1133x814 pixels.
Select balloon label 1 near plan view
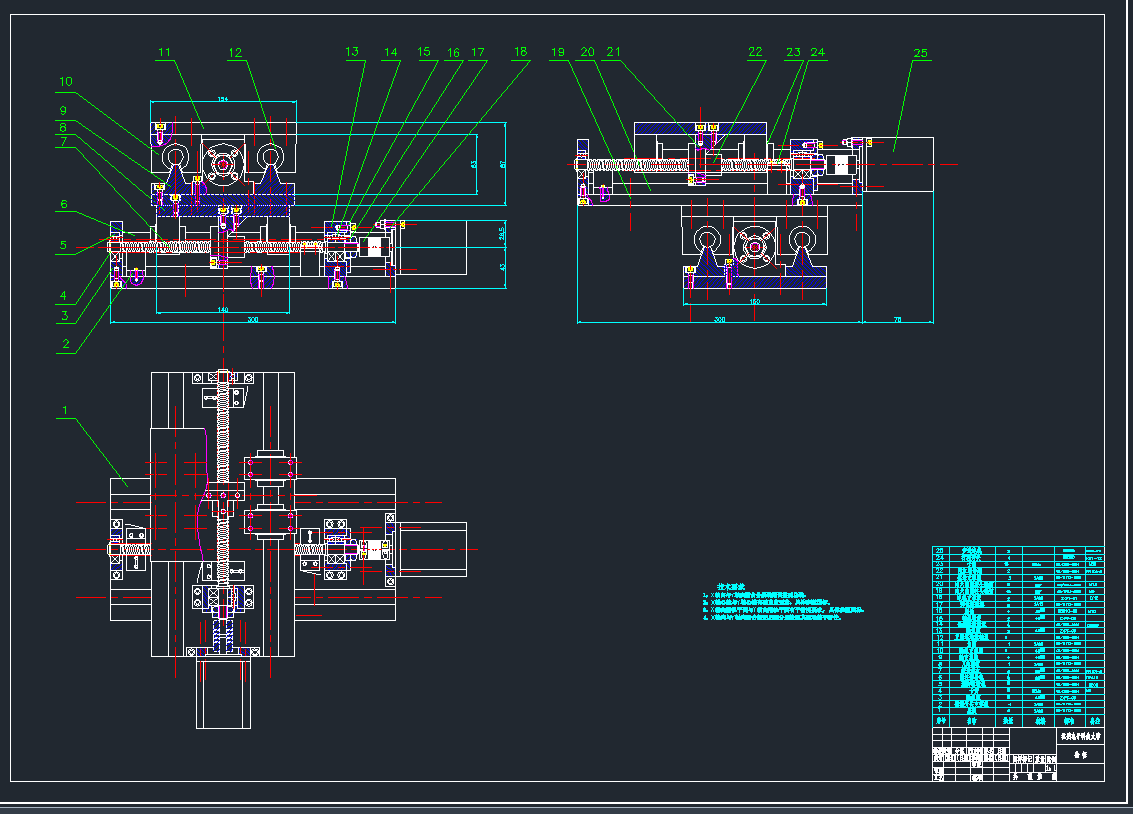click(x=66, y=410)
